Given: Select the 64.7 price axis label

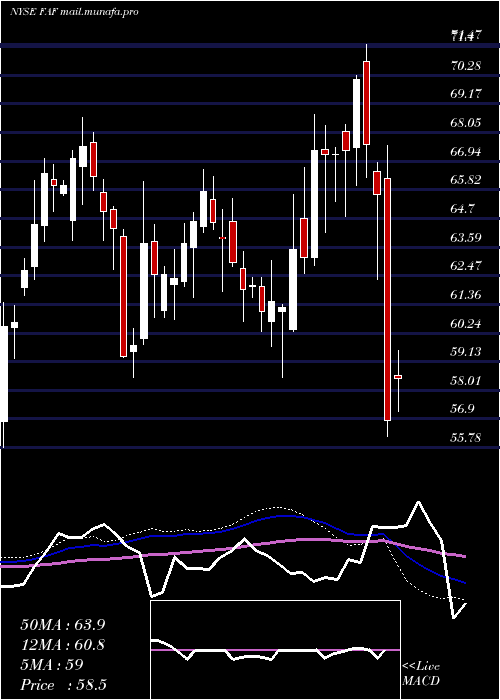Looking at the screenshot, I should [x=462, y=209].
